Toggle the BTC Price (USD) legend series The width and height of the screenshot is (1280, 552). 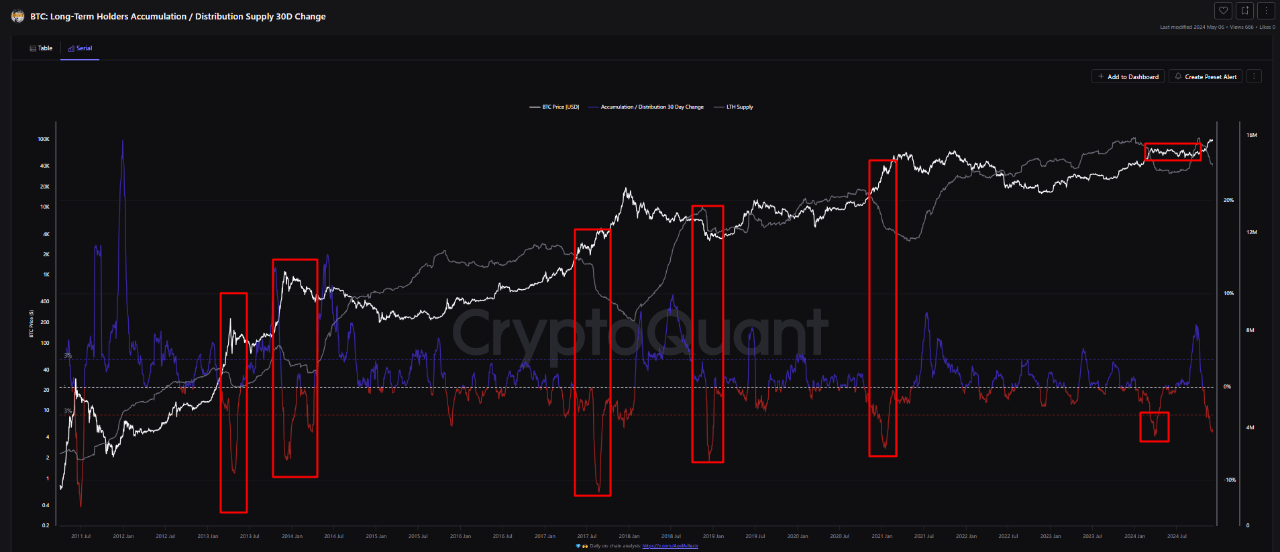pyautogui.click(x=554, y=106)
